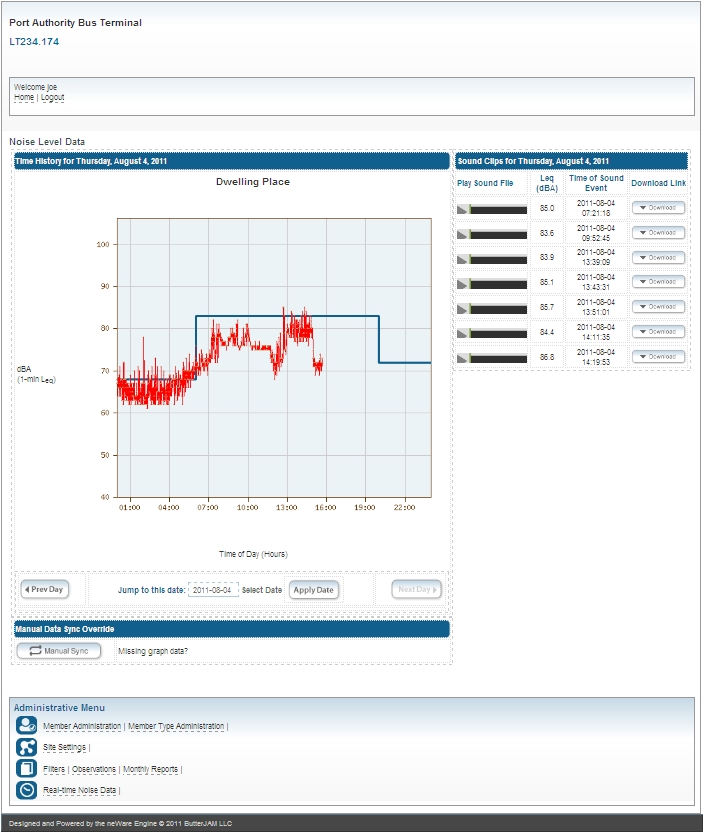Open Member Type Administration link
The width and height of the screenshot is (704, 834).
coord(176,727)
